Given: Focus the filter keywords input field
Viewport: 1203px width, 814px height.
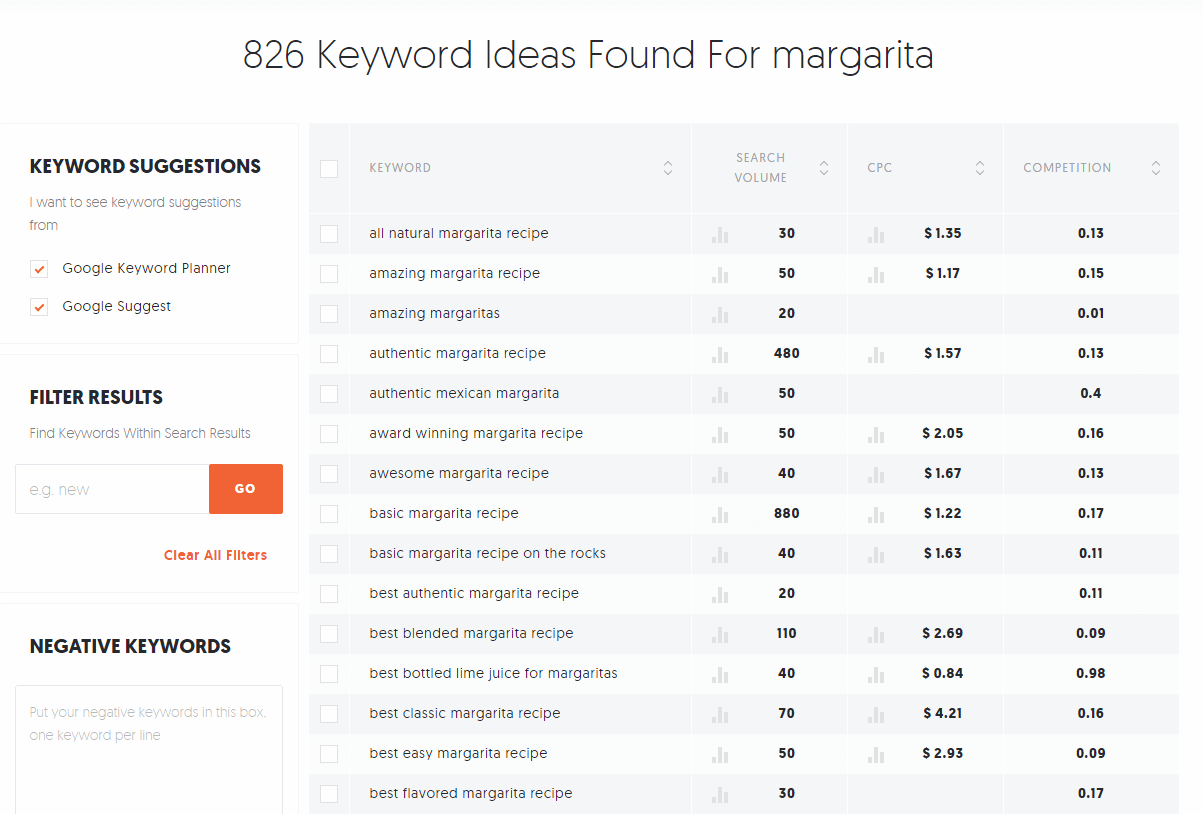Looking at the screenshot, I should coord(112,489).
